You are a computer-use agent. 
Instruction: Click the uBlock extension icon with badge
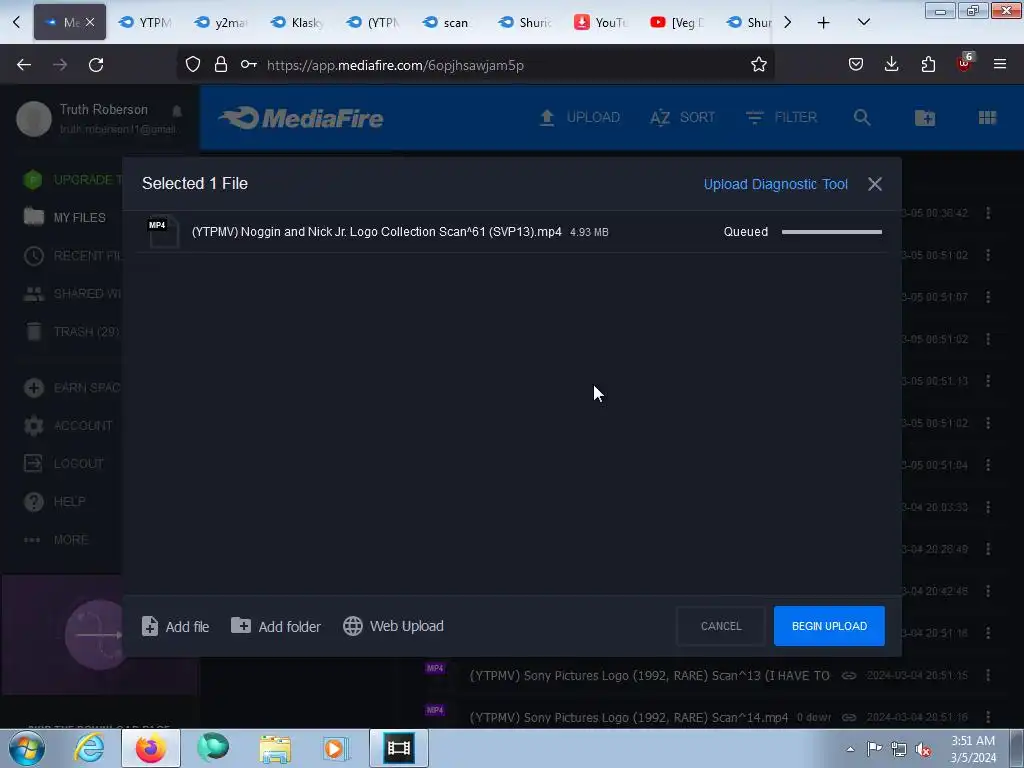(x=965, y=63)
